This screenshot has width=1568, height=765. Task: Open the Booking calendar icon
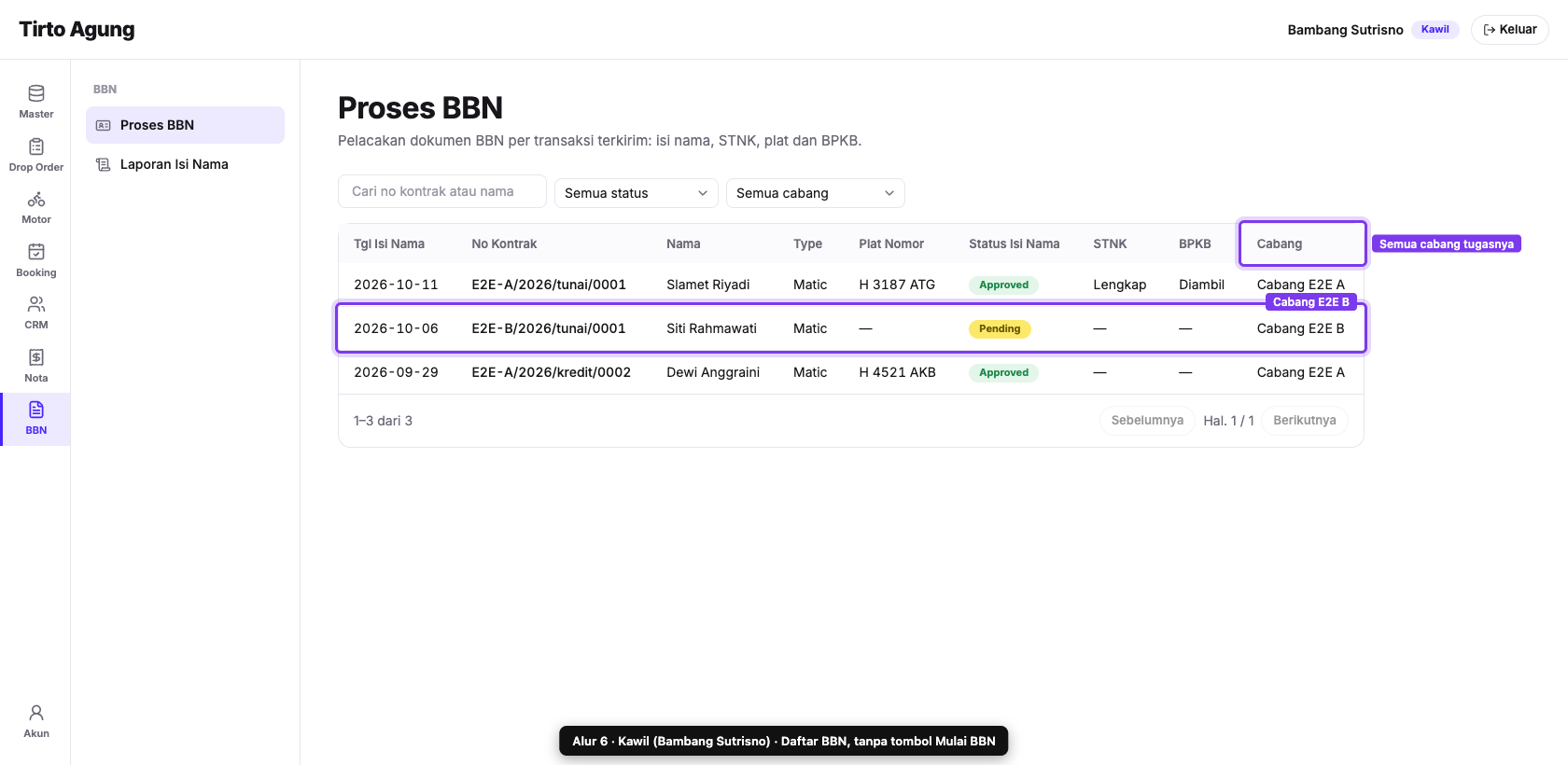(36, 252)
